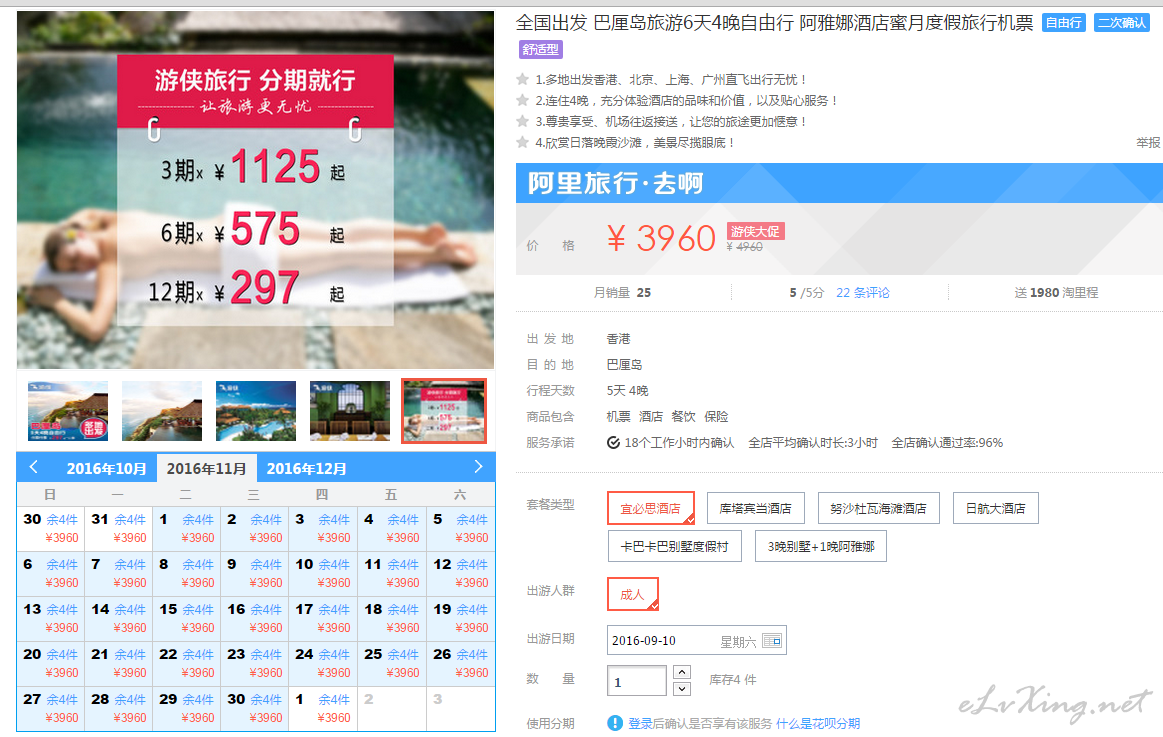Click 登录后确认是否享有该服务 login link
The height and width of the screenshot is (737, 1163).
tap(700, 724)
